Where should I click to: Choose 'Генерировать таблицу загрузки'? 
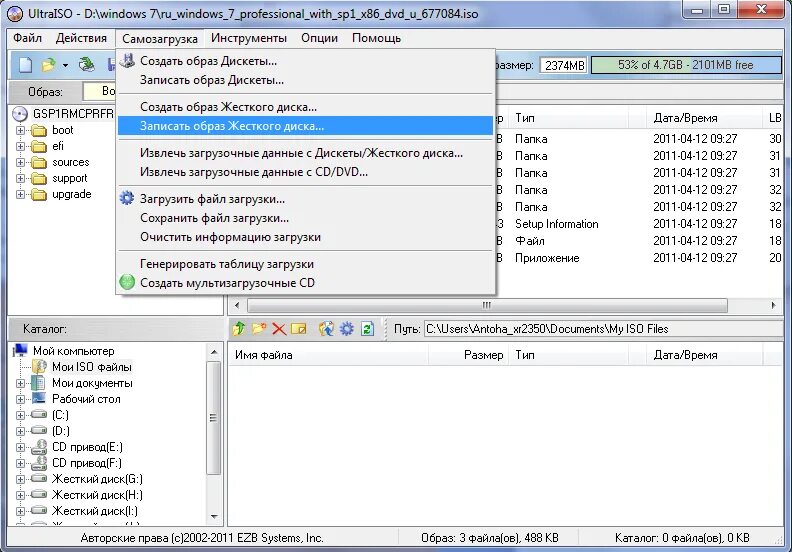pos(306,264)
